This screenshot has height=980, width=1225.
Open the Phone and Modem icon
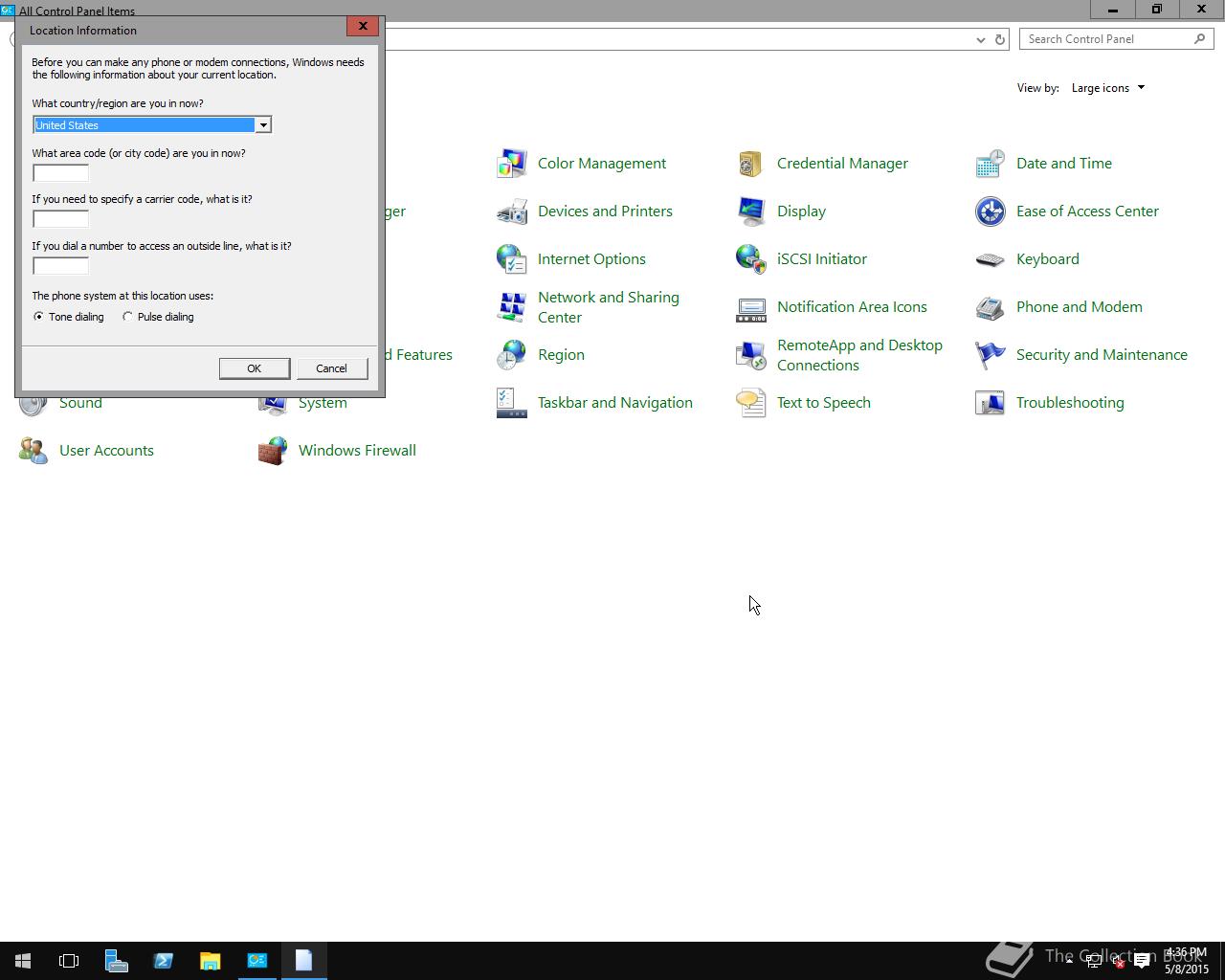[x=991, y=307]
